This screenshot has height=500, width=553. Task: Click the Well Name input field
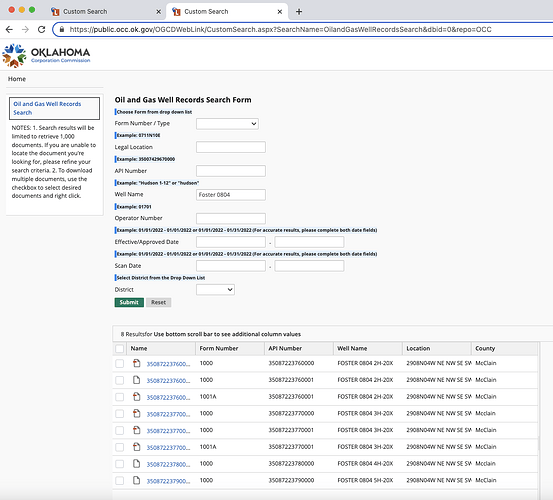click(231, 195)
